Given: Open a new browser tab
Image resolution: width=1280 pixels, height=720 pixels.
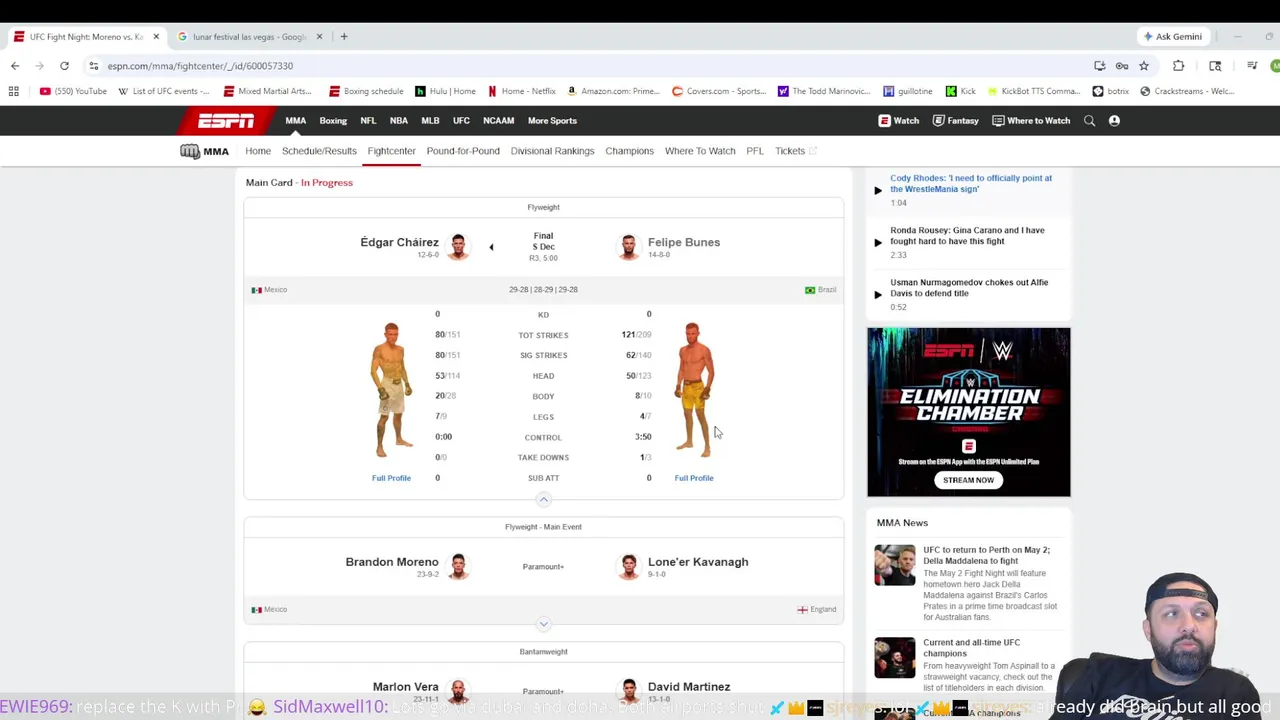Looking at the screenshot, I should [344, 37].
